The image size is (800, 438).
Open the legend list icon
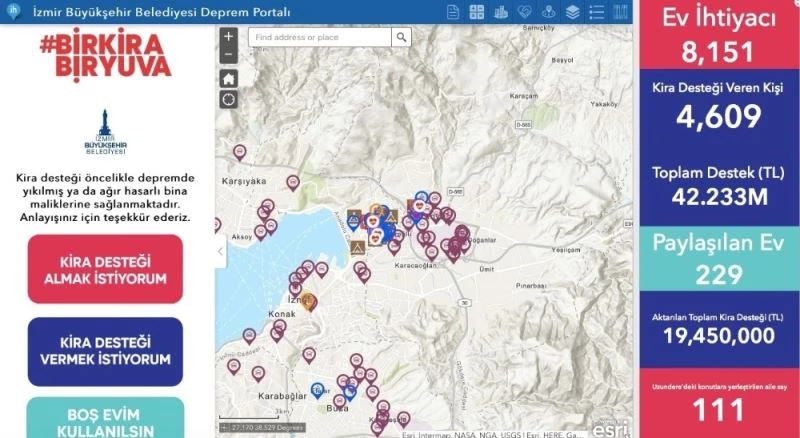click(597, 12)
